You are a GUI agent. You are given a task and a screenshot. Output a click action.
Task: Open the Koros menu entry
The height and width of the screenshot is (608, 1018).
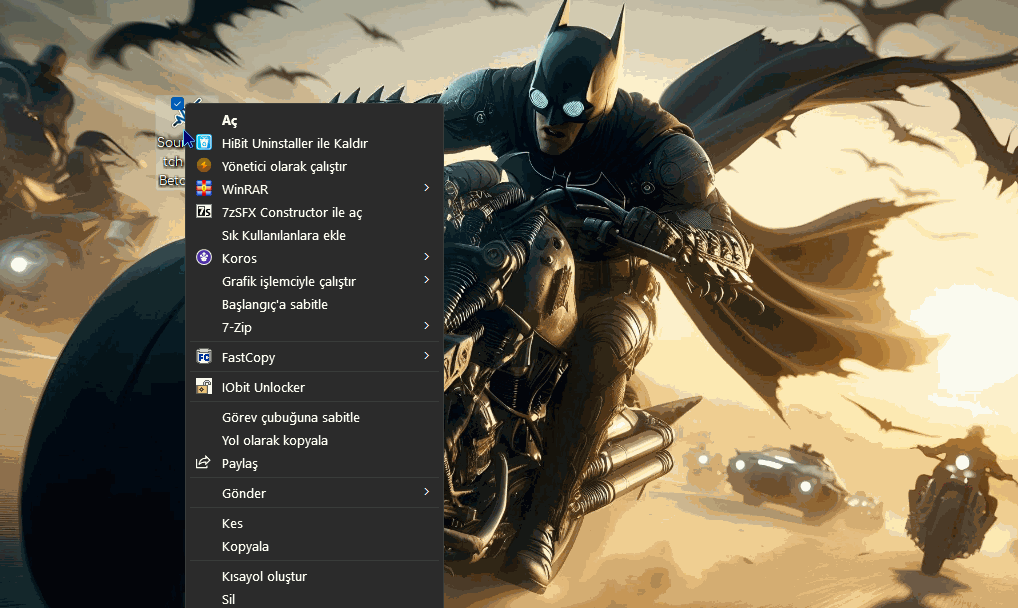[x=315, y=259]
